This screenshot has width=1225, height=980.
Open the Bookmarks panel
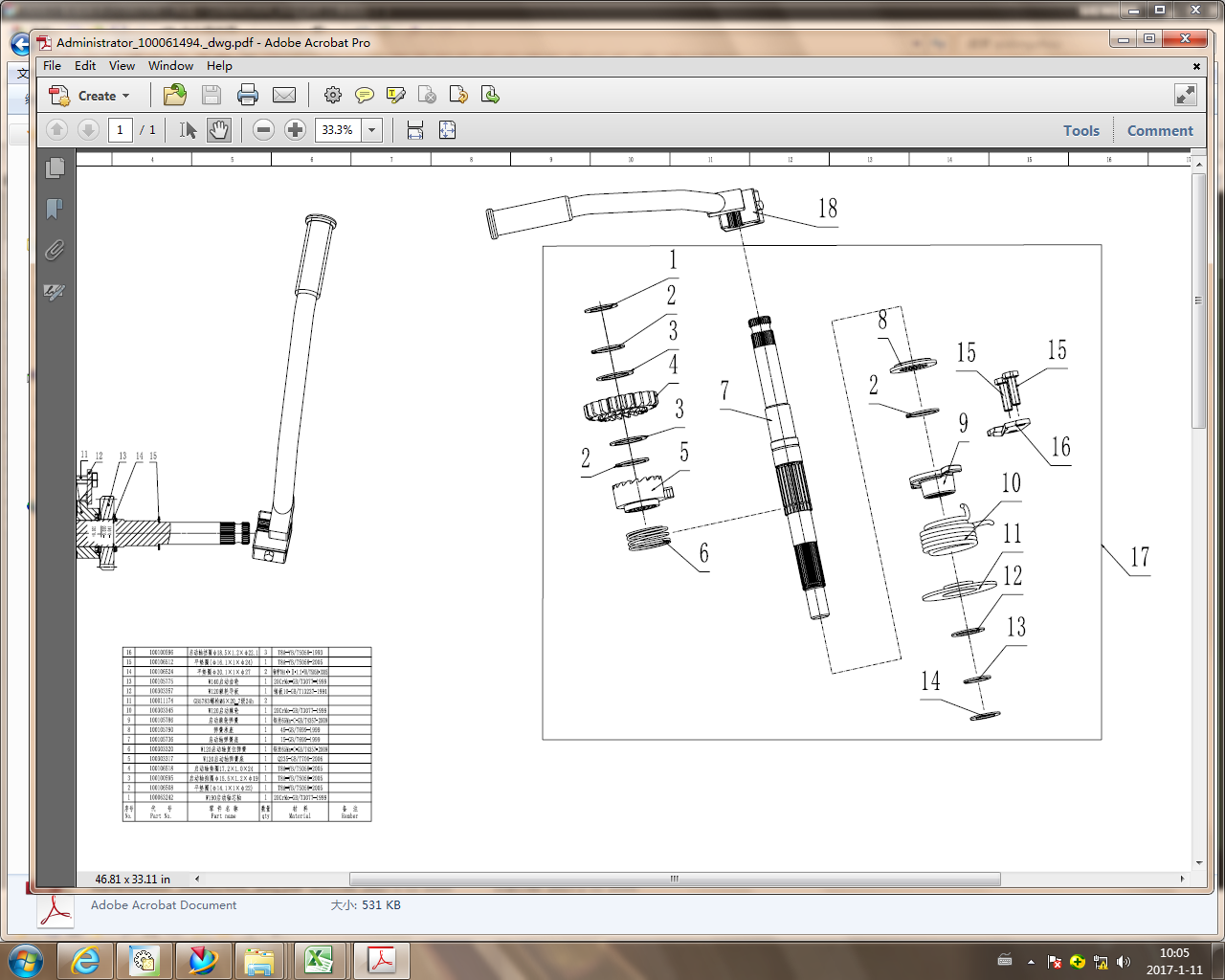[x=55, y=209]
